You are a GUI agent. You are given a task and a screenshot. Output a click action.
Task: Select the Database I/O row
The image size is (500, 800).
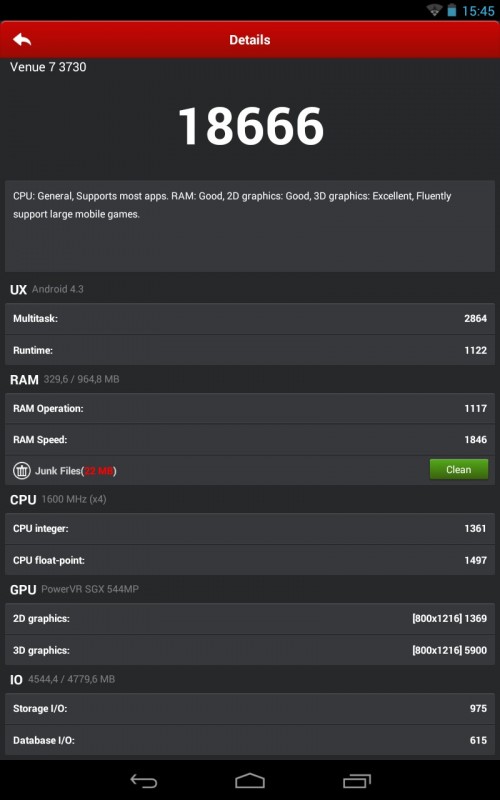pyautogui.click(x=250, y=740)
